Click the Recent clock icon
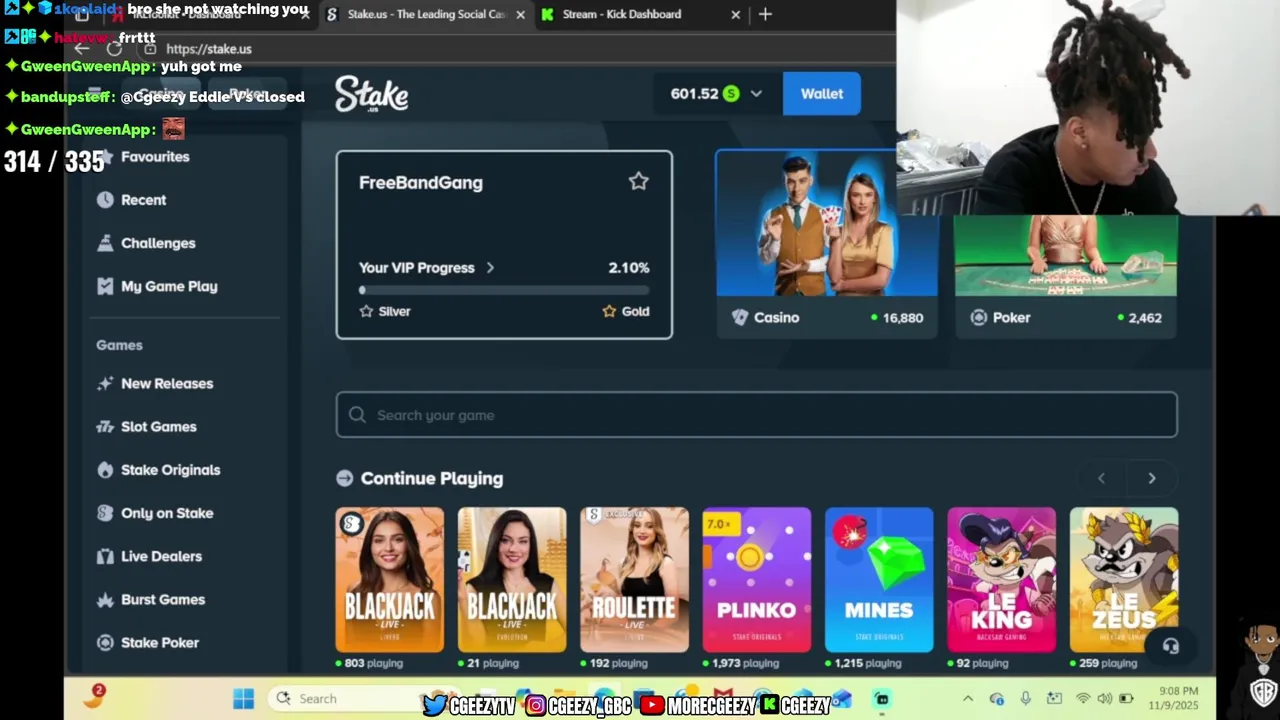Image resolution: width=1280 pixels, height=720 pixels. pyautogui.click(x=105, y=200)
